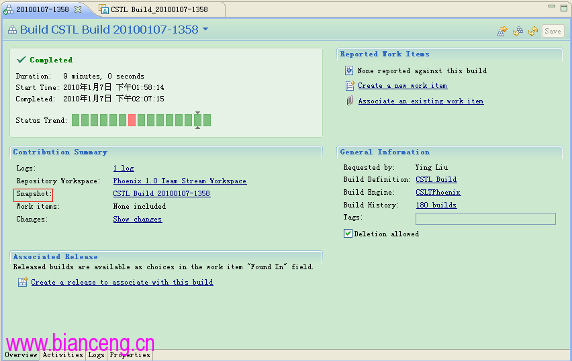Click the green Completed checkmark icon
Viewport: 572px width, 361px height.
pos(21,59)
